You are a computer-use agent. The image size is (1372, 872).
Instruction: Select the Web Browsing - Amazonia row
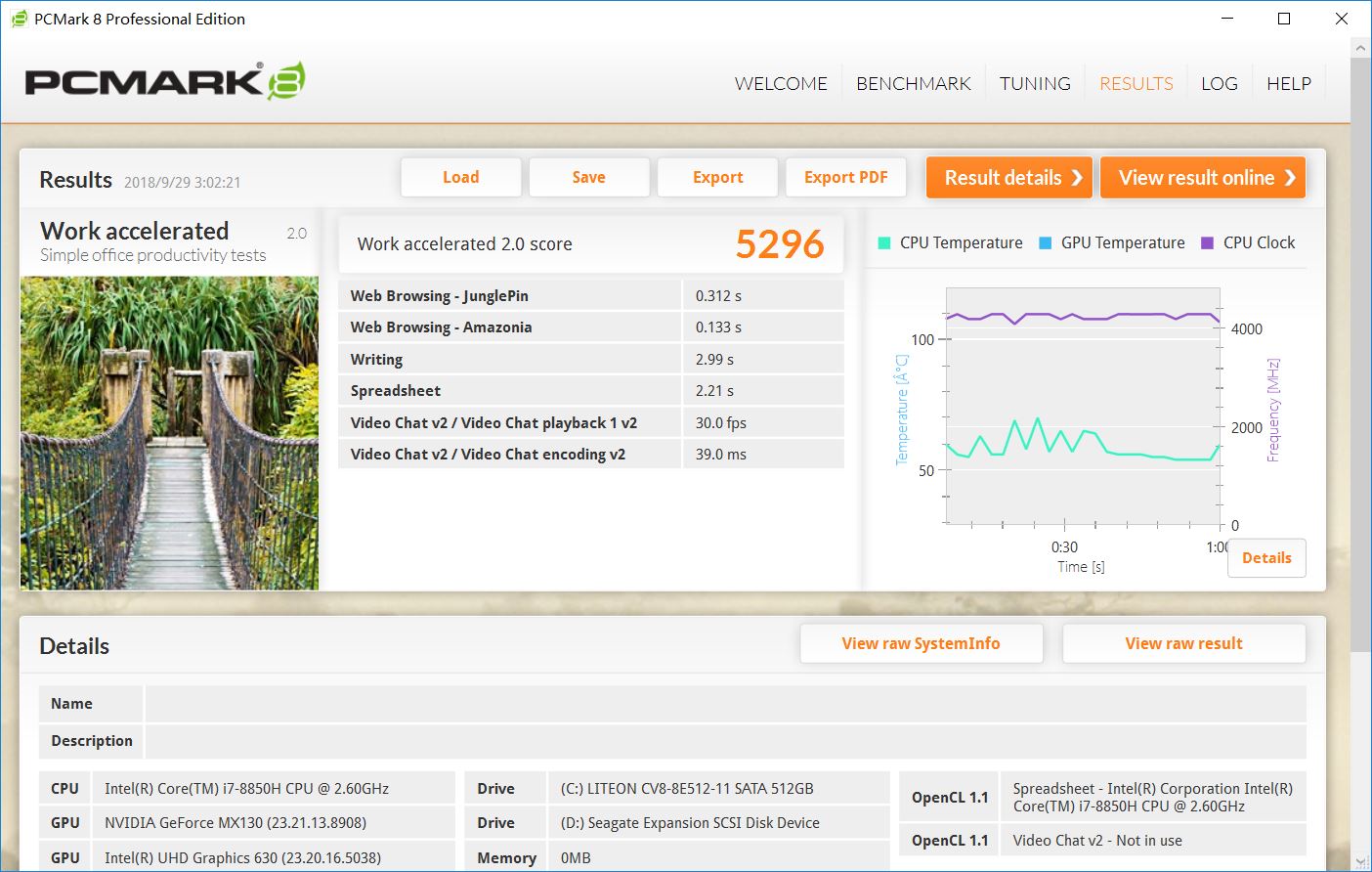[591, 327]
